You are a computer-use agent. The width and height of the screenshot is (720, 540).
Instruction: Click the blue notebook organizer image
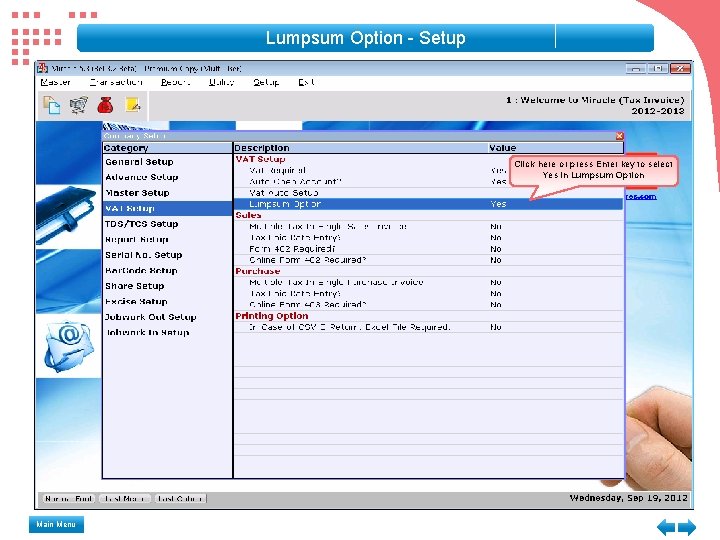click(x=68, y=214)
